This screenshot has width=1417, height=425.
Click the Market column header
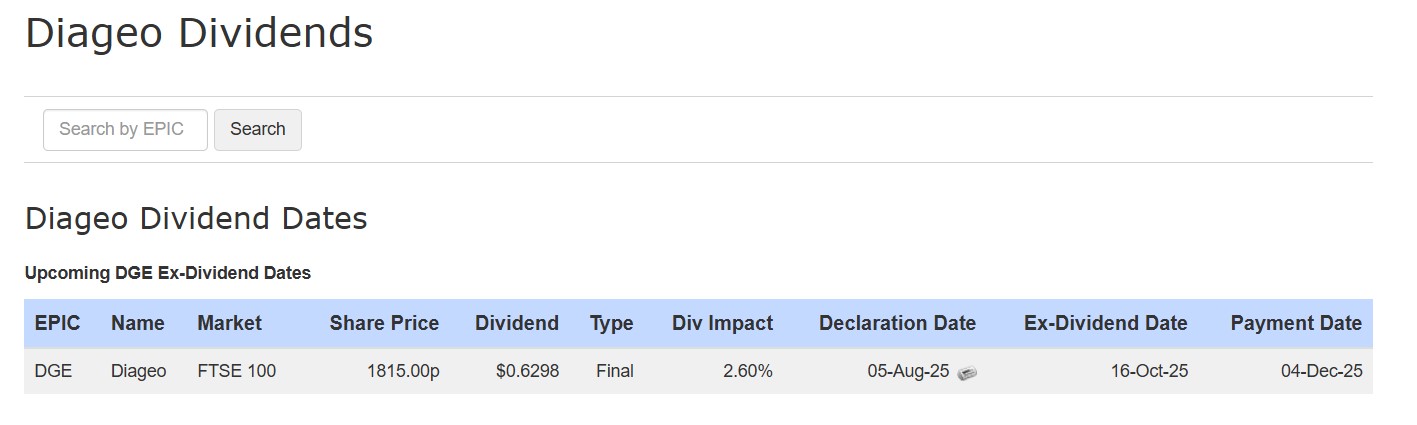pos(229,323)
